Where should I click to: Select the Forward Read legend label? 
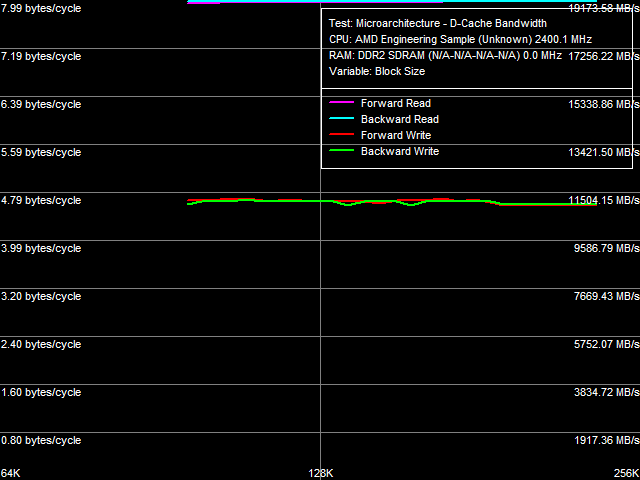[396, 103]
